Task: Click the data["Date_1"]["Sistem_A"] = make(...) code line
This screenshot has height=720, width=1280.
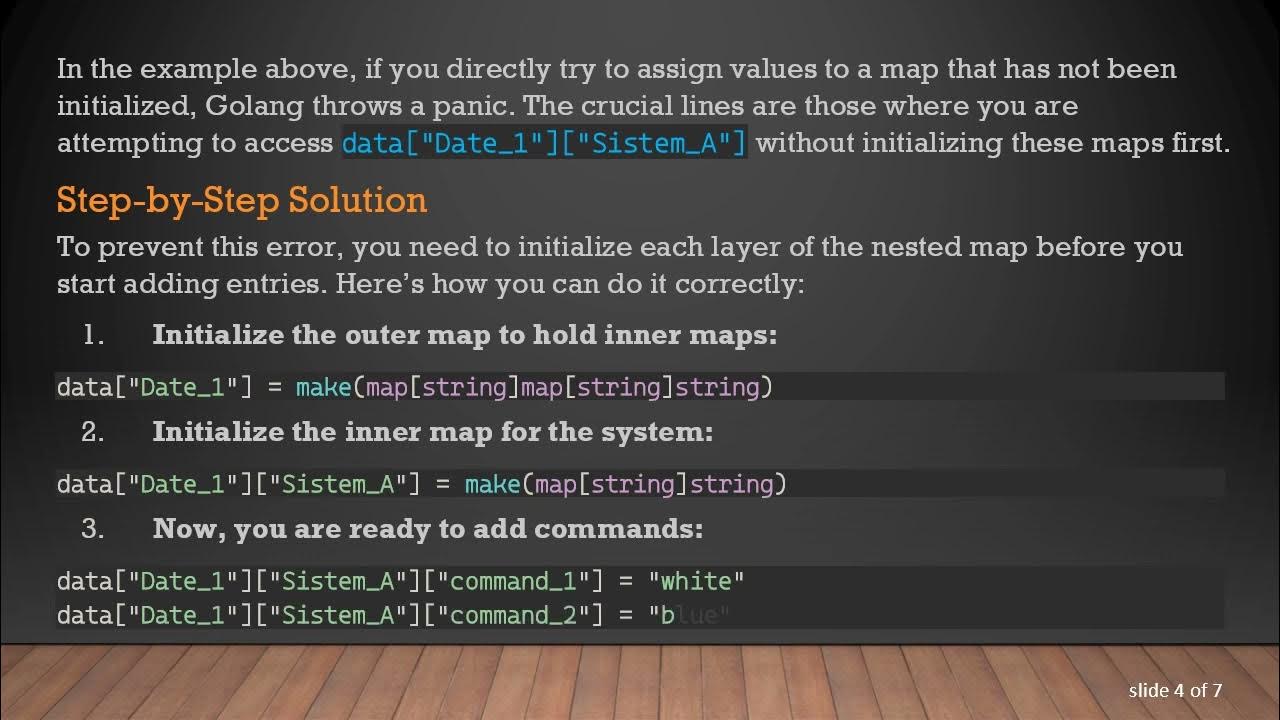Action: 421,484
